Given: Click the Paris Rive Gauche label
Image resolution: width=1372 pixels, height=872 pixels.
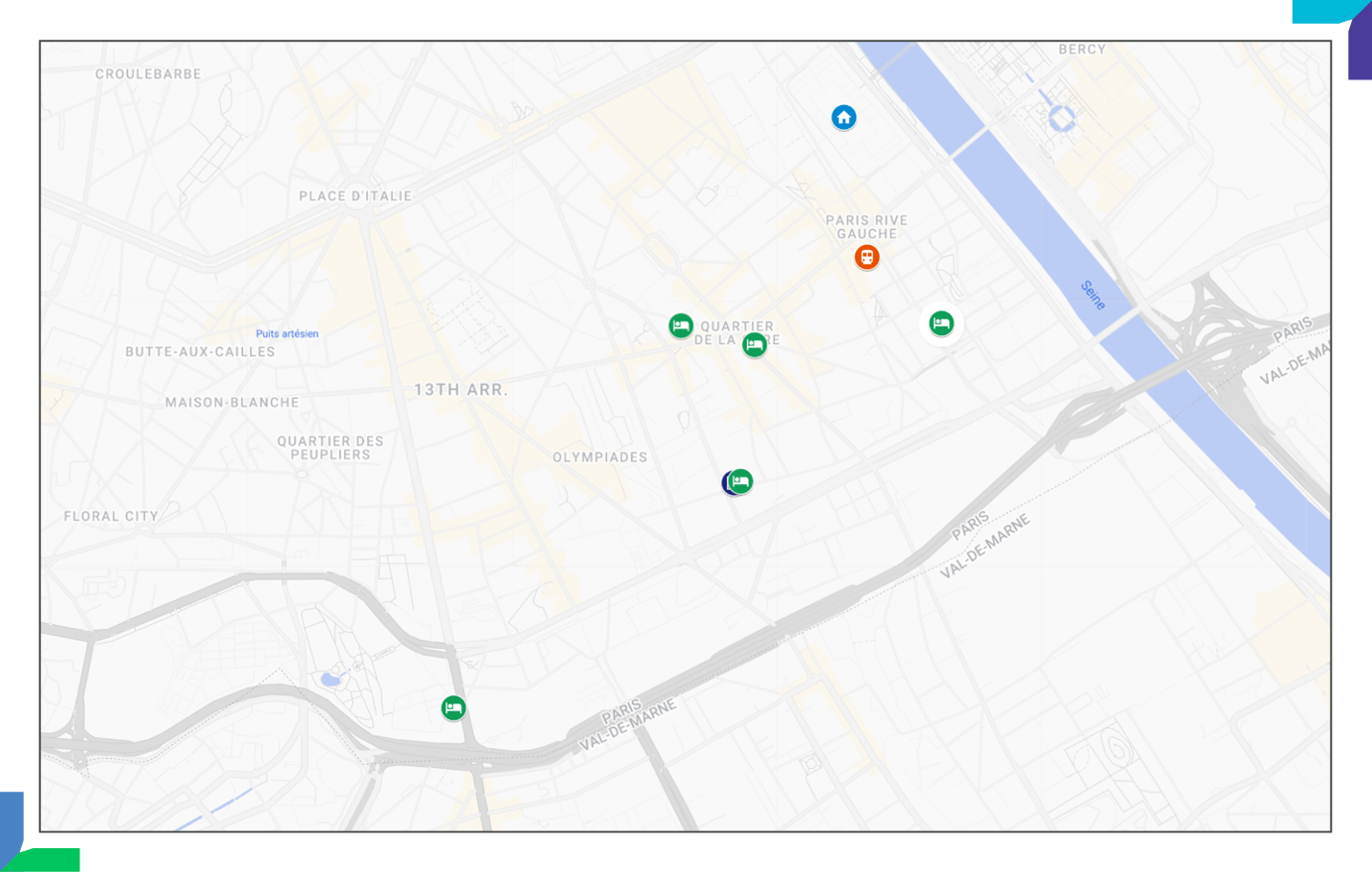Looking at the screenshot, I should [866, 227].
